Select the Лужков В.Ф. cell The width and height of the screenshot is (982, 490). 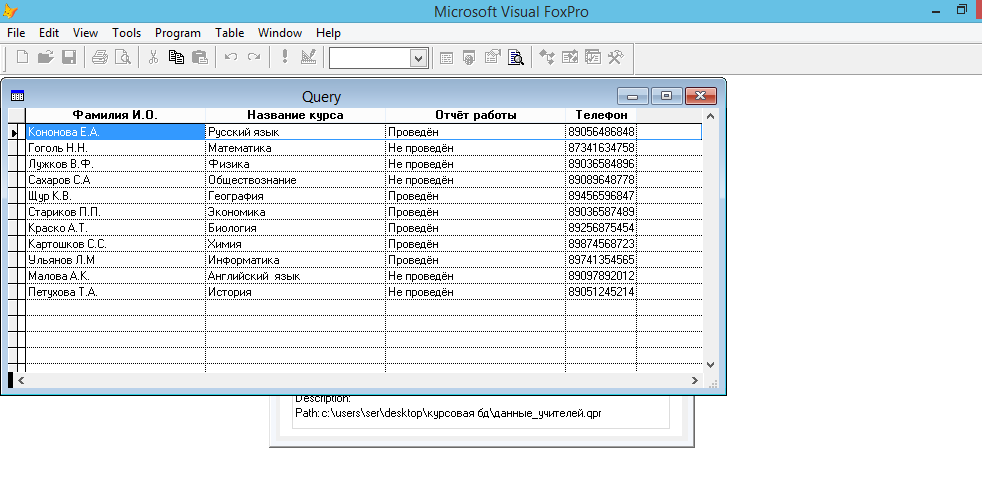[115, 164]
